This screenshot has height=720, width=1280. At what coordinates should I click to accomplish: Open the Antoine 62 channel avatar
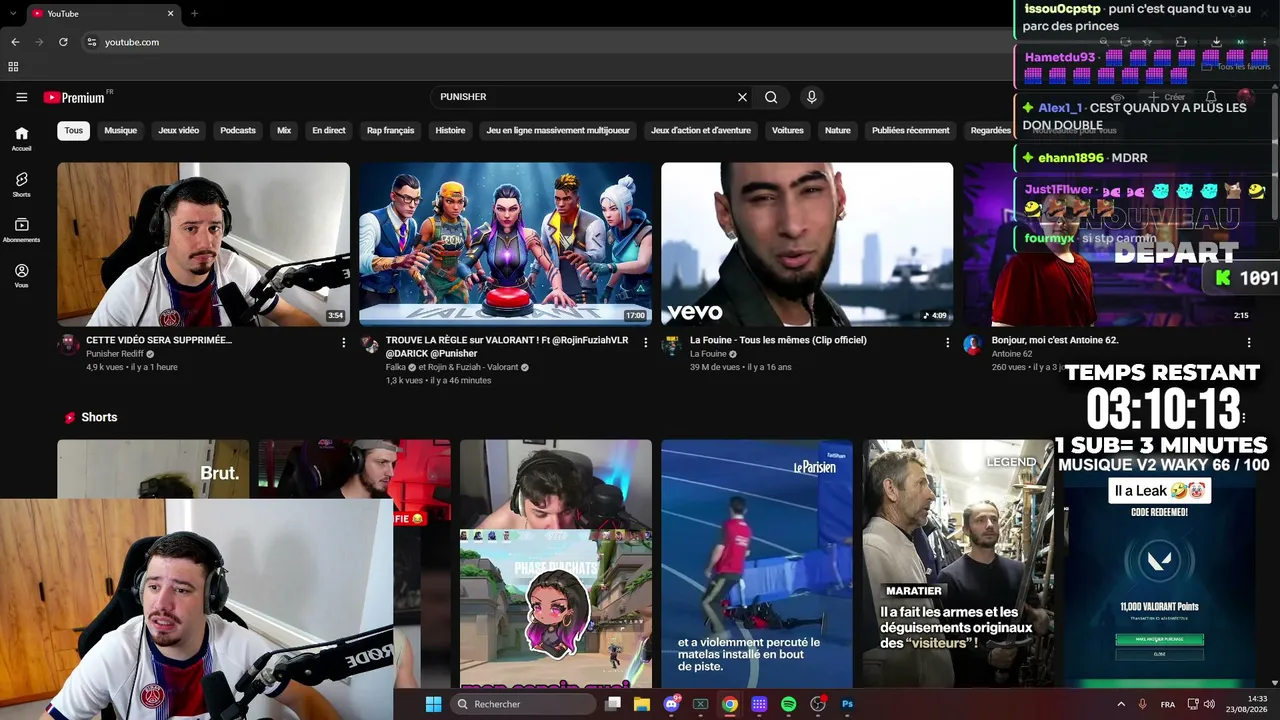click(x=973, y=345)
